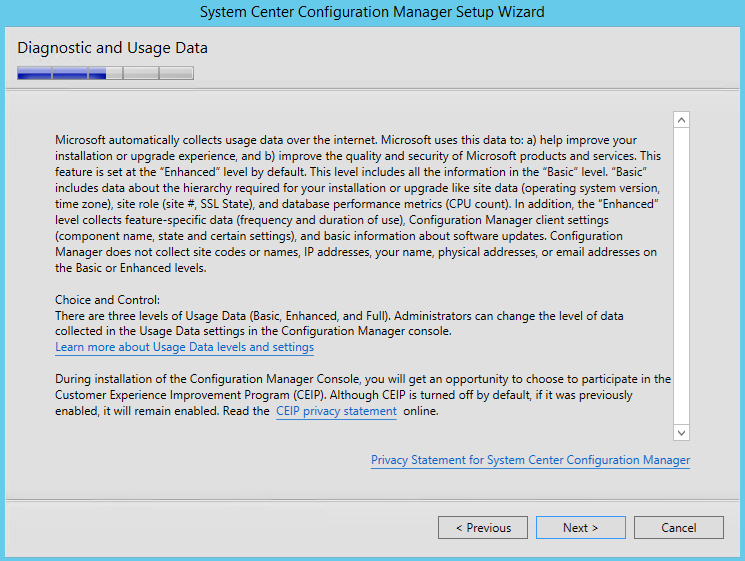Open Privacy Statement for System Center Configuration Manager

coord(530,460)
